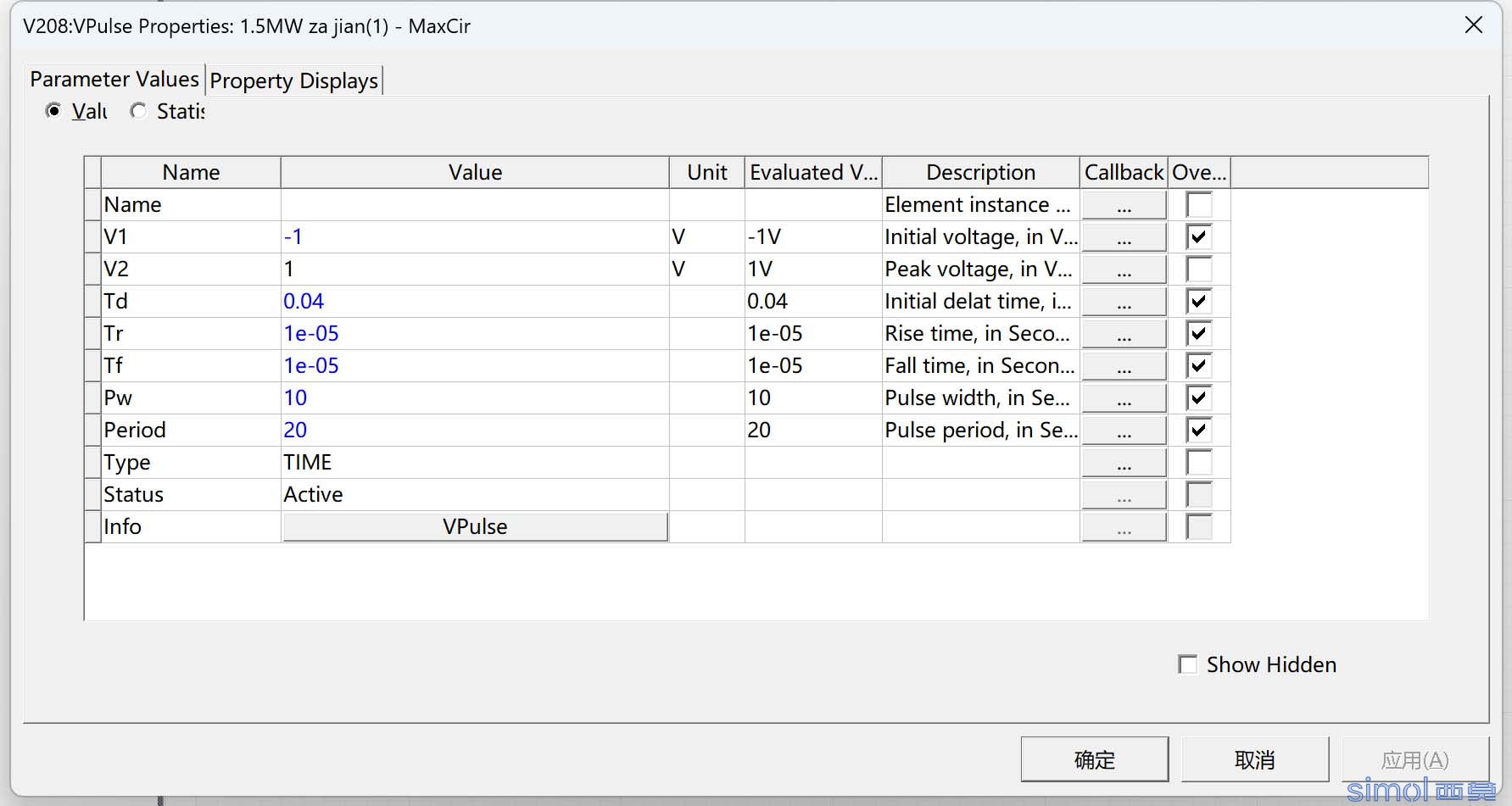Select the evaluated value -1V

point(813,237)
